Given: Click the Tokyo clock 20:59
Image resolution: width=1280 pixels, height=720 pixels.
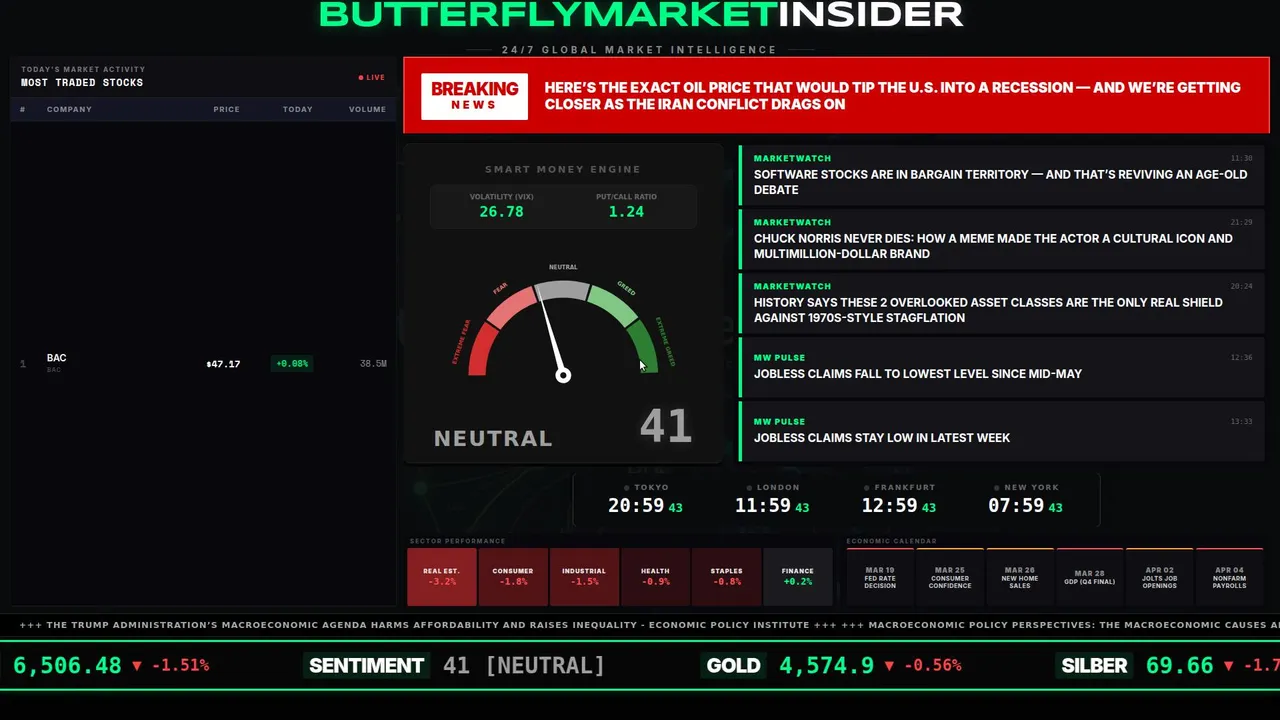Looking at the screenshot, I should [x=636, y=506].
